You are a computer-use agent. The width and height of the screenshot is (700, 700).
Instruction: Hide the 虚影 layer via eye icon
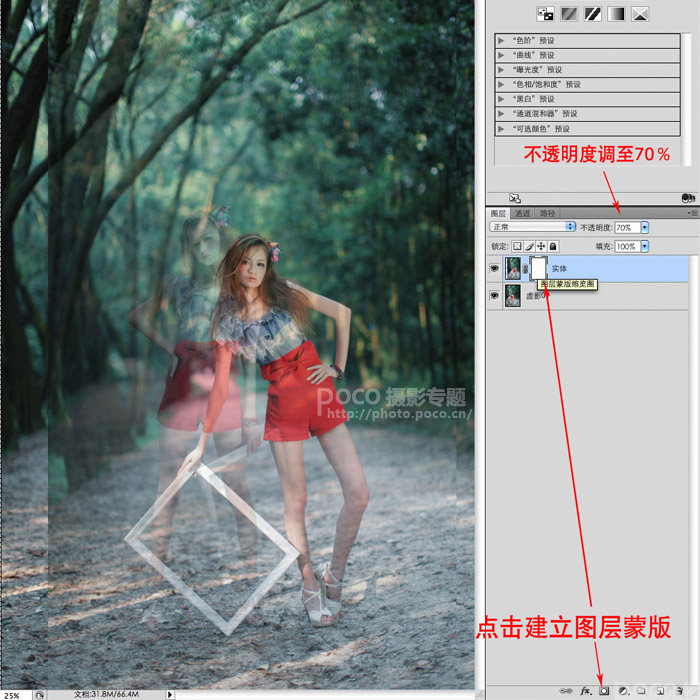tap(494, 295)
